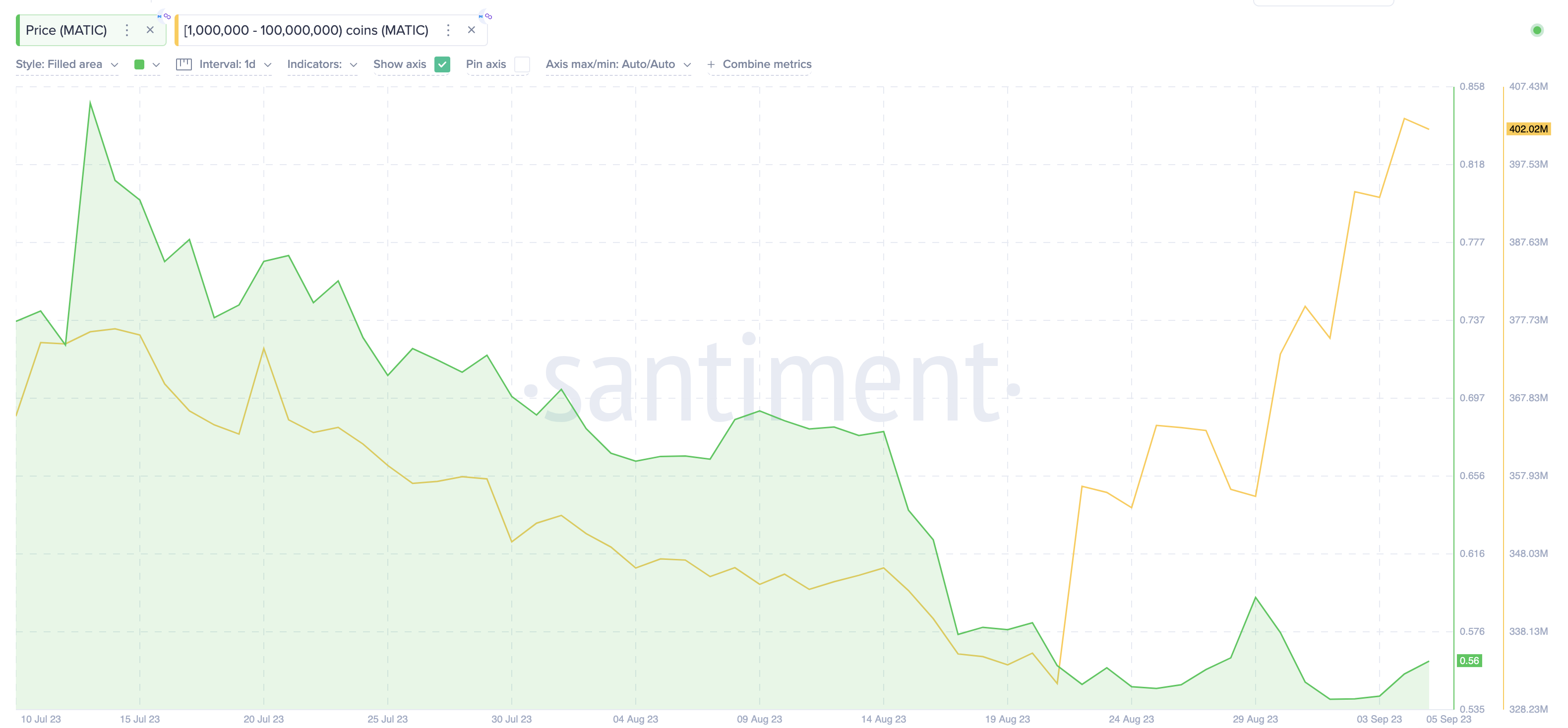Enable the Pin axis checkbox

click(x=522, y=64)
